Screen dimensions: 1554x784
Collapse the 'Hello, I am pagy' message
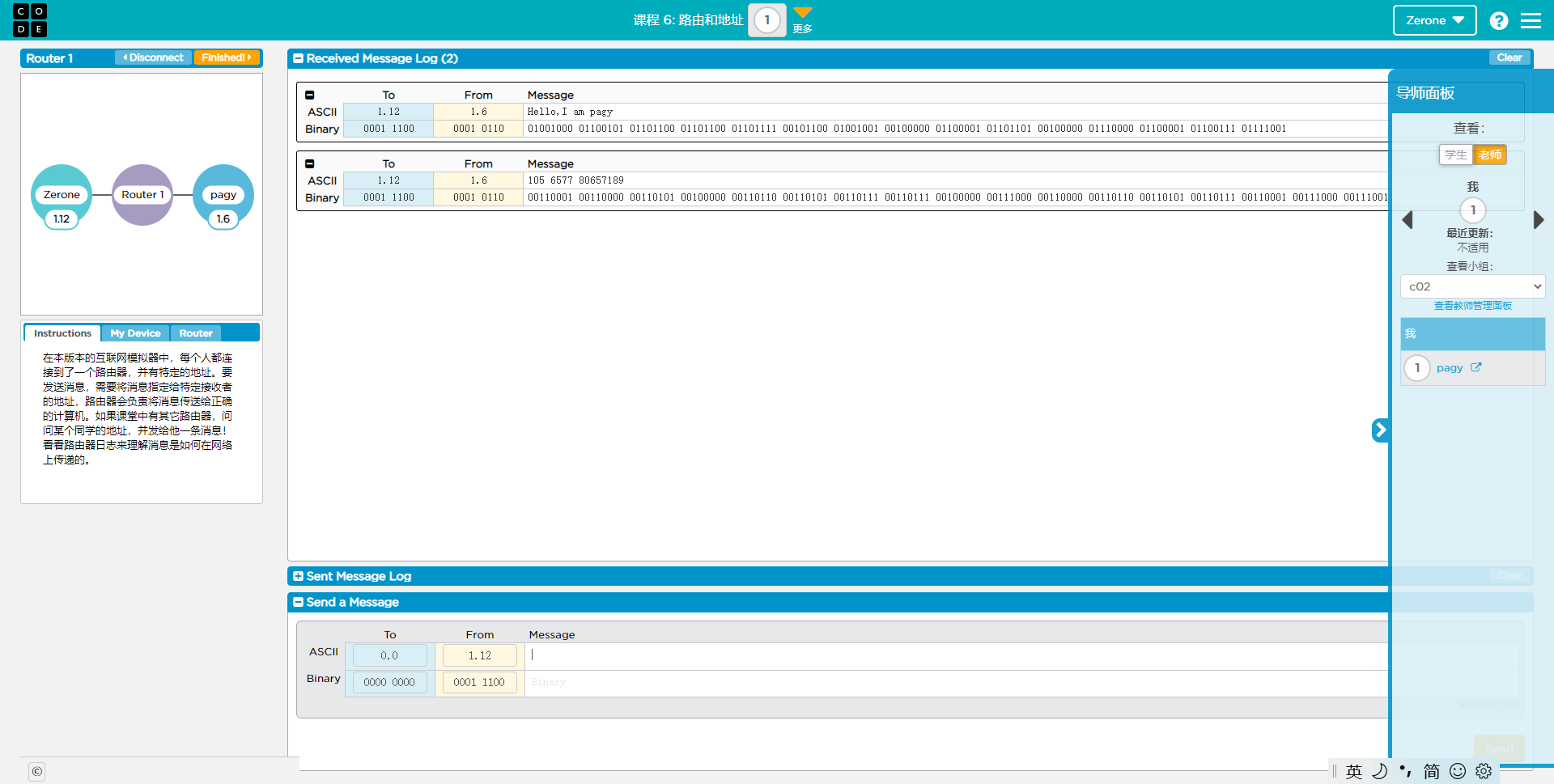pyautogui.click(x=310, y=95)
